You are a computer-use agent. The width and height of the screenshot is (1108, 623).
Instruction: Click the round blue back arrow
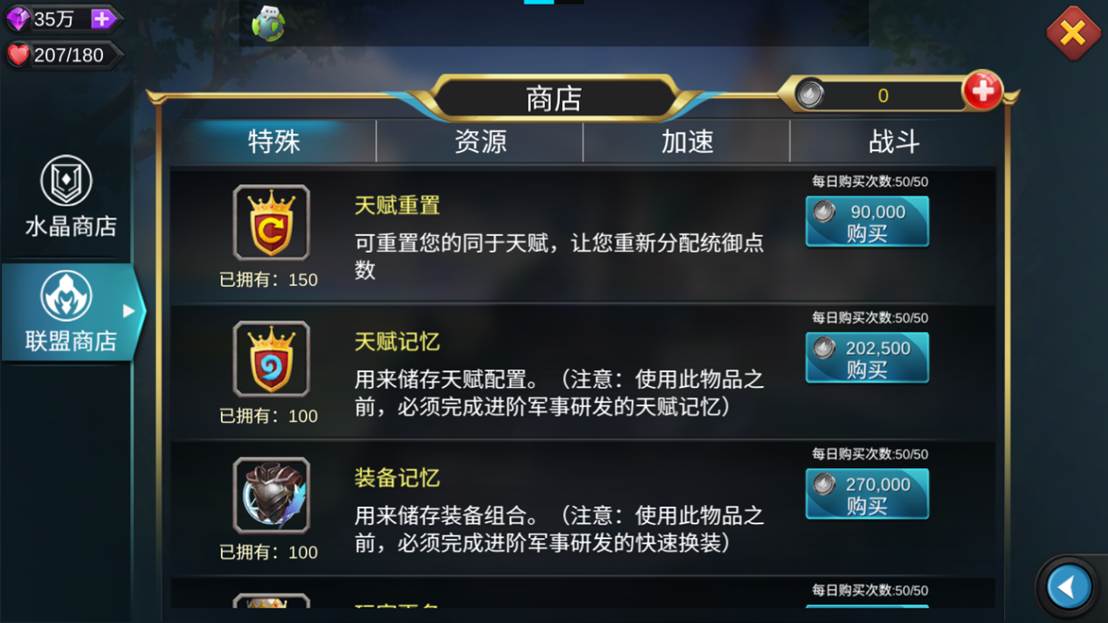pos(1068,586)
